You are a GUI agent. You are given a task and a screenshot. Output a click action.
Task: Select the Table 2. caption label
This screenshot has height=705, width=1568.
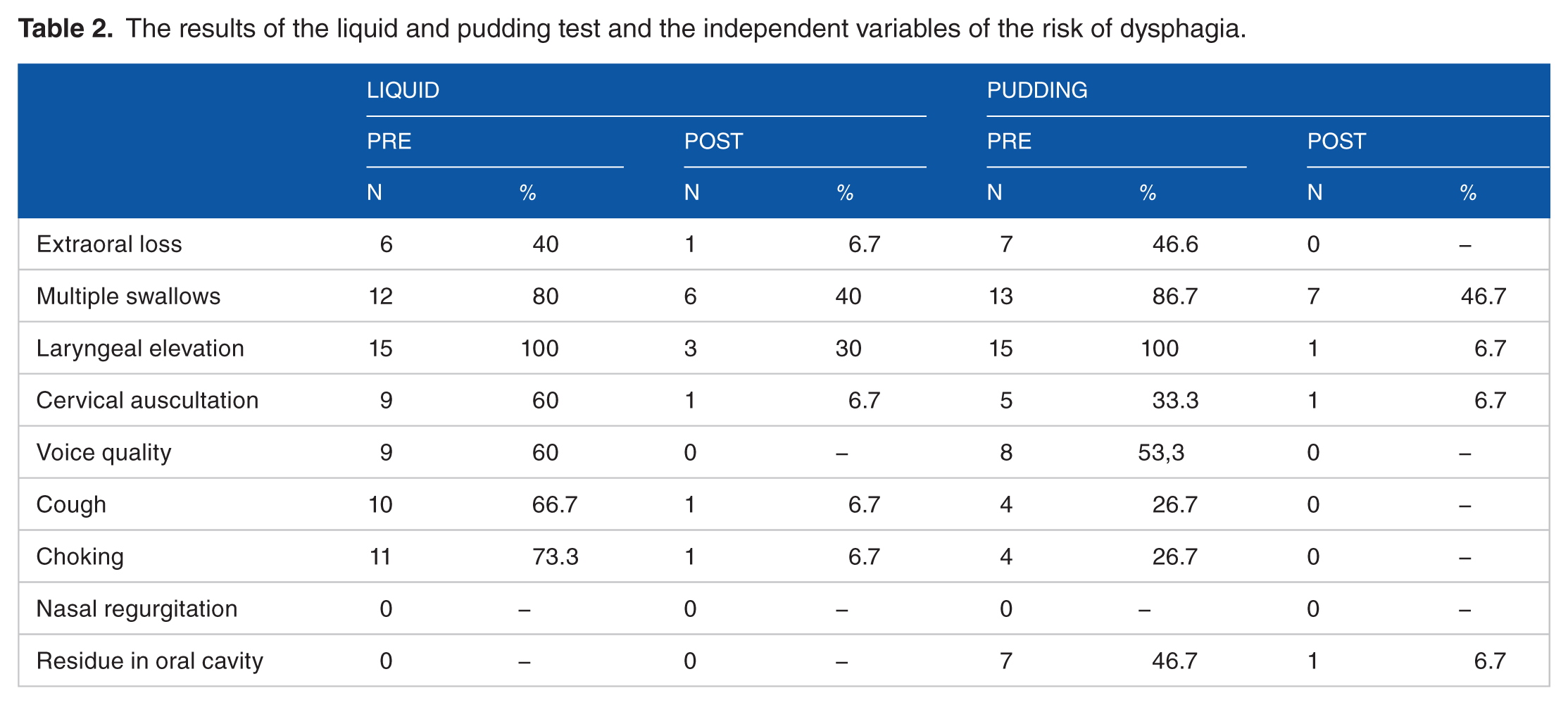[65, 29]
